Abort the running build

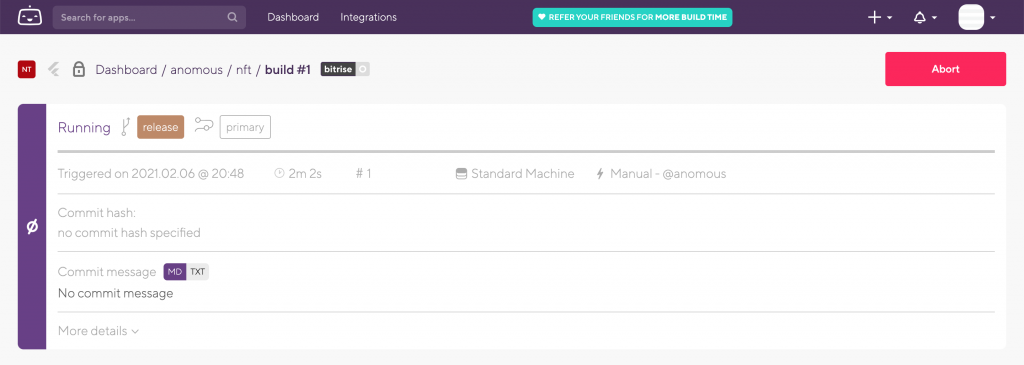(x=945, y=69)
